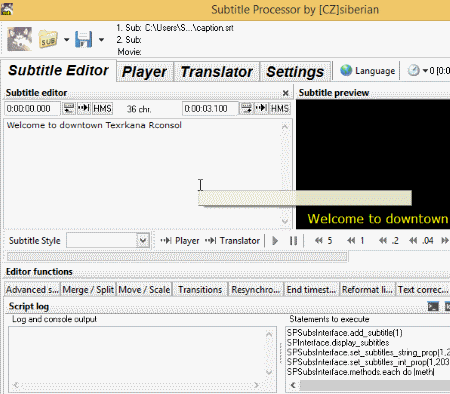Click the console icon in Script log header
Viewport: 450px width, 394px height.
(x=433, y=306)
